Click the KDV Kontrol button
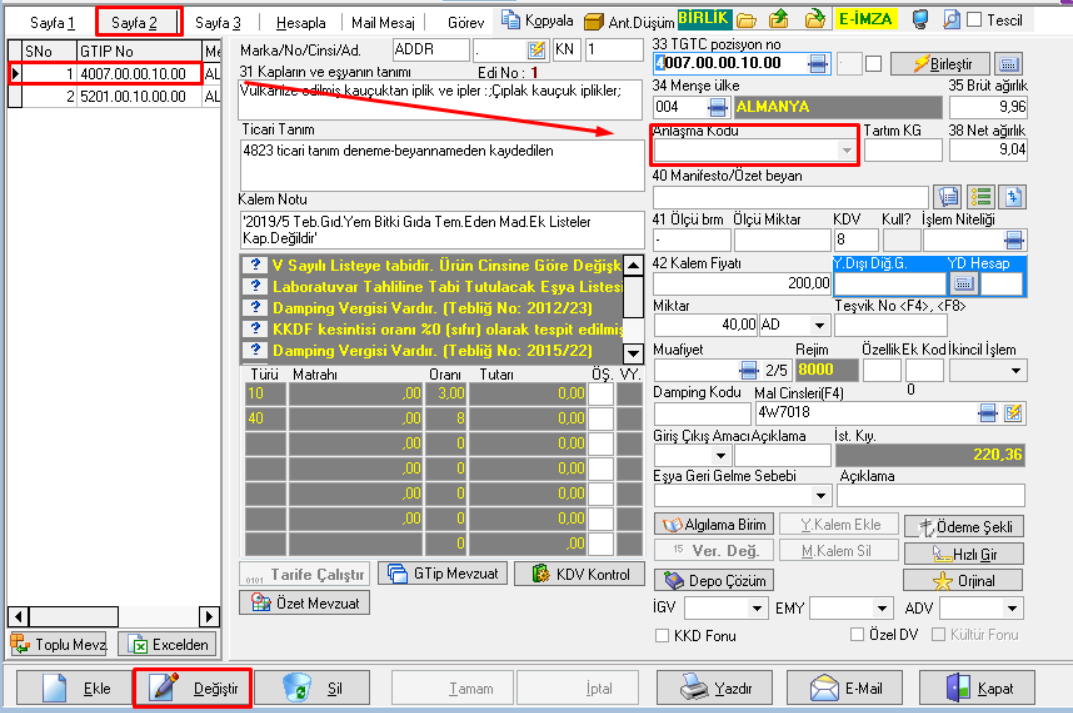This screenshot has width=1073, height=713. 579,573
